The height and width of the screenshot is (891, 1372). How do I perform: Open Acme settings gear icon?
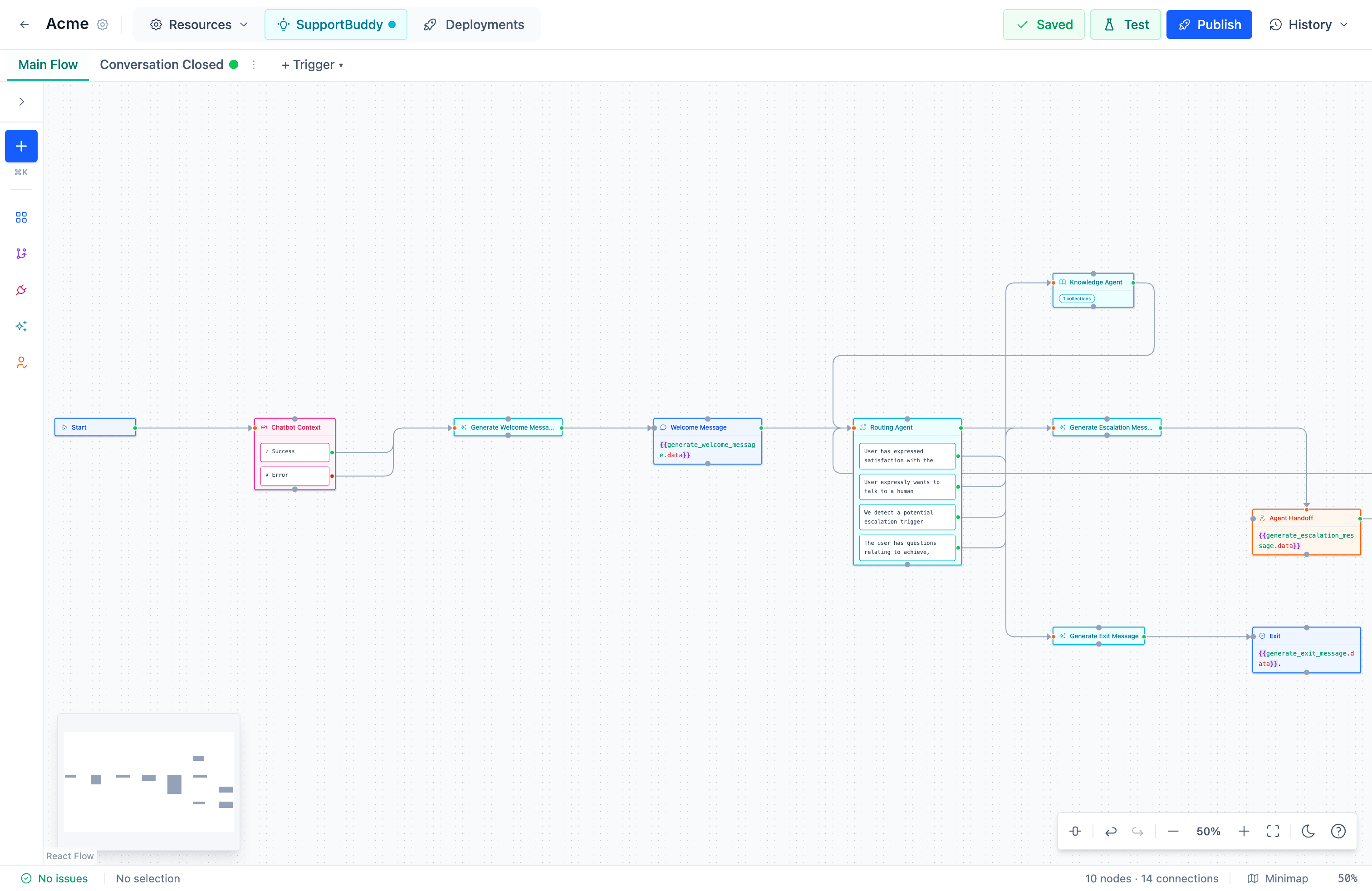103,25
